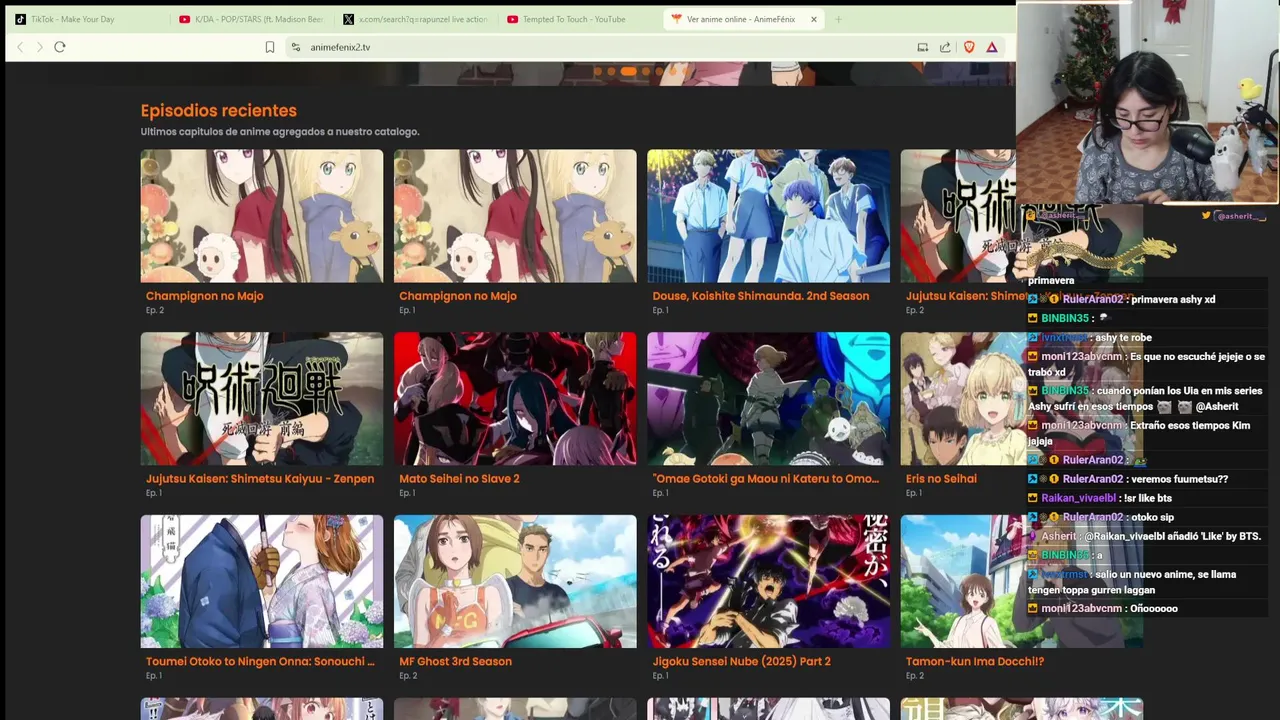This screenshot has height=720, width=1280.
Task: Click Ep. 2 label under MF Ghost 3rd Season
Action: coord(407,676)
